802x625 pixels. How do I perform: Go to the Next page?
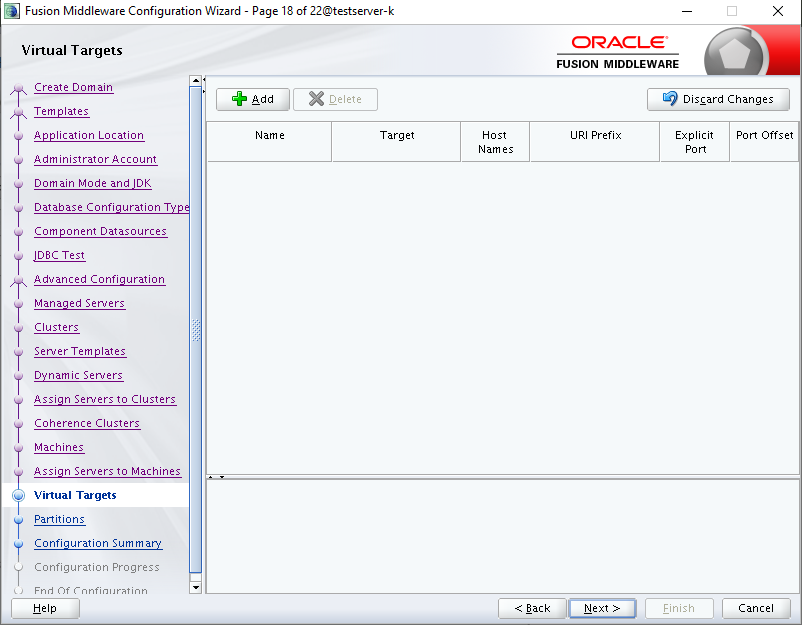click(x=602, y=608)
